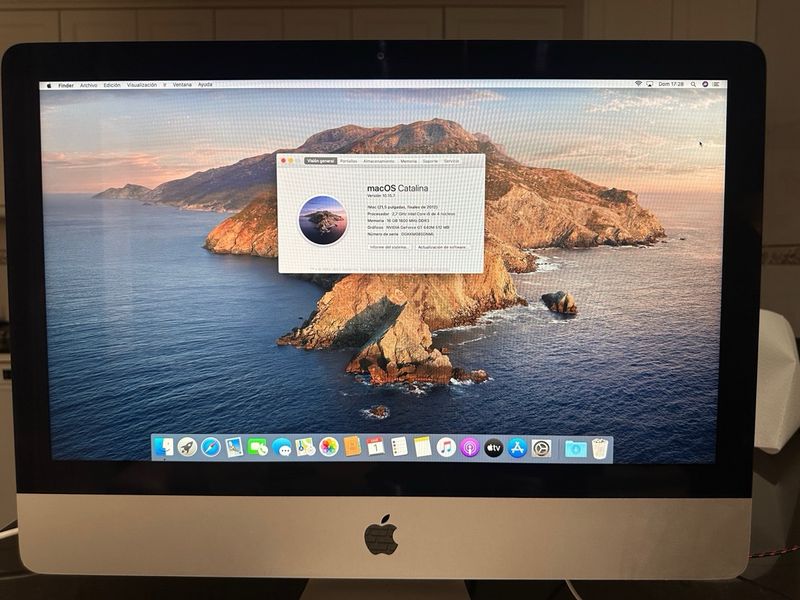The image size is (800, 600).
Task: Click the Procesador specification line
Action: 411,214
